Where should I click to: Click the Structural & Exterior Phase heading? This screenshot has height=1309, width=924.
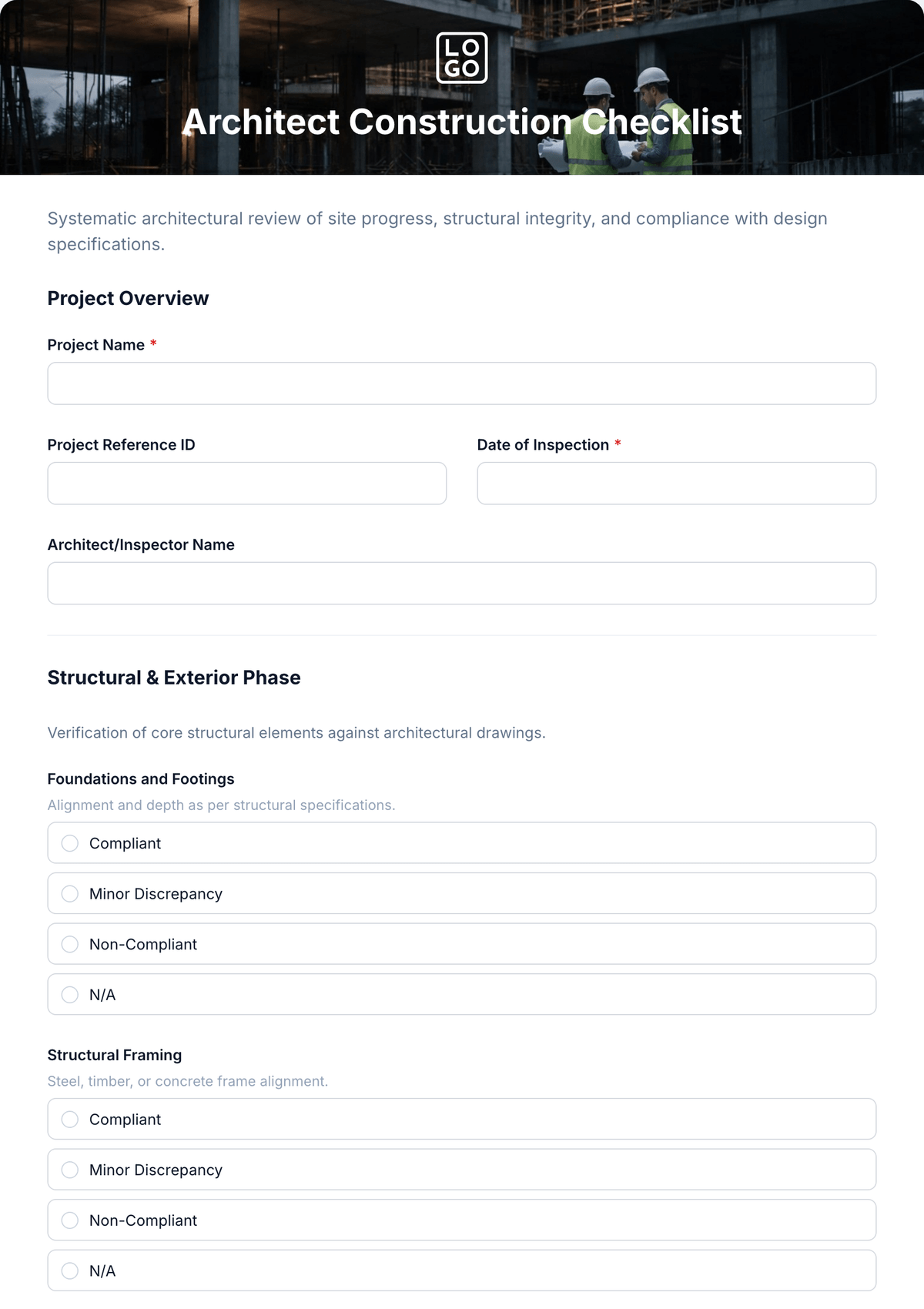174,678
